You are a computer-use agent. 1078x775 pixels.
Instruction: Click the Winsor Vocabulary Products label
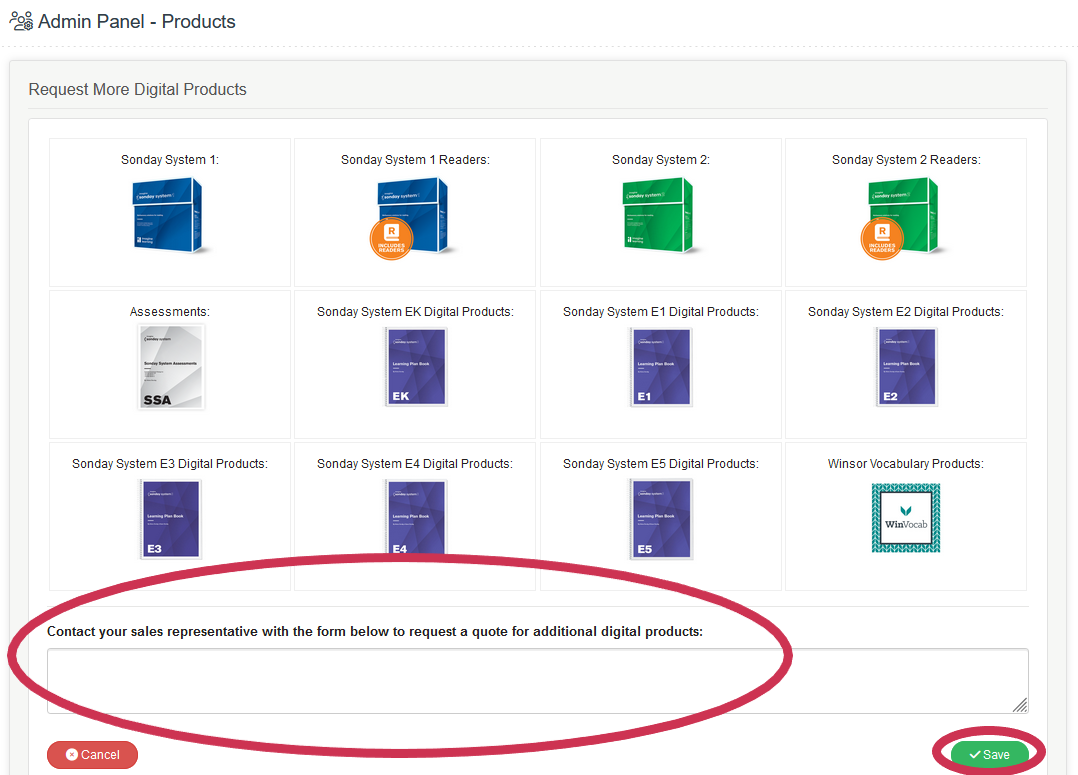(x=906, y=464)
